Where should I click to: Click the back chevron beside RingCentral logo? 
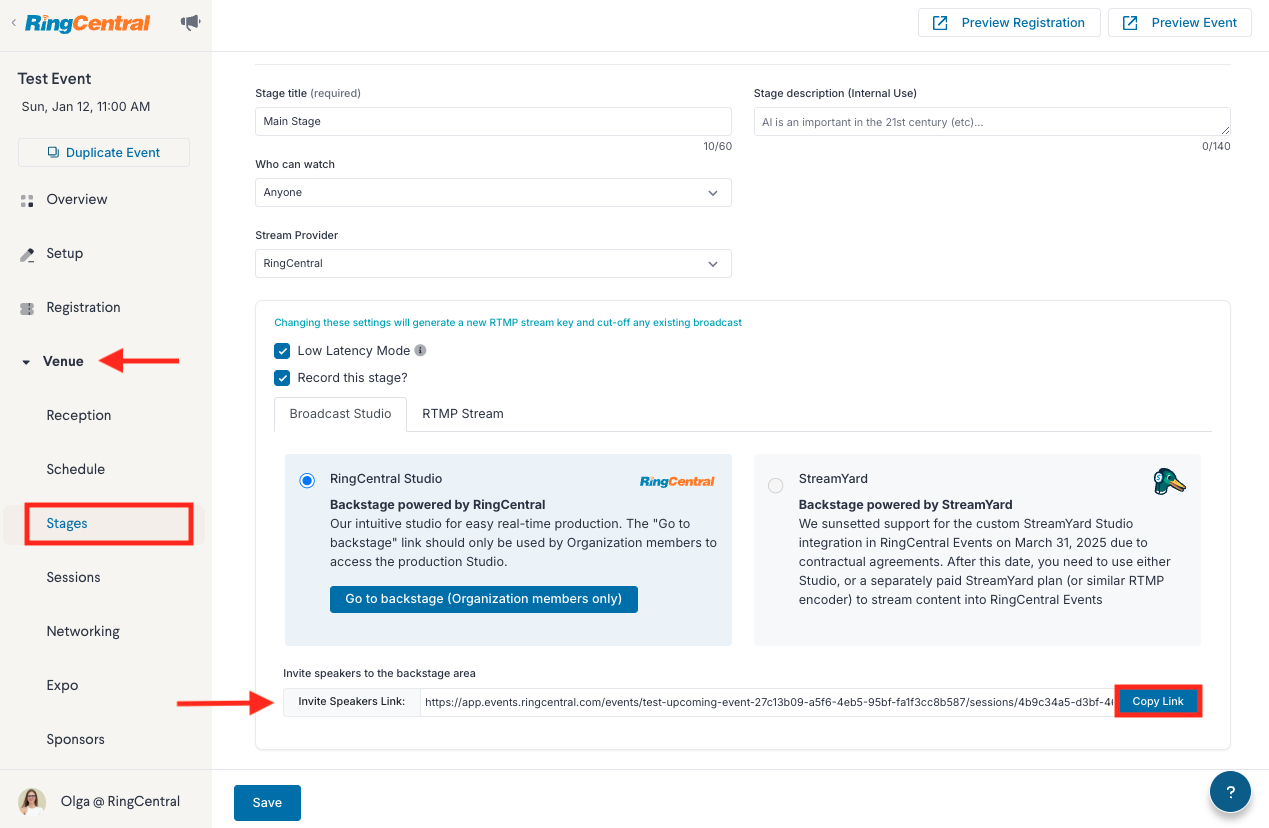tap(13, 22)
